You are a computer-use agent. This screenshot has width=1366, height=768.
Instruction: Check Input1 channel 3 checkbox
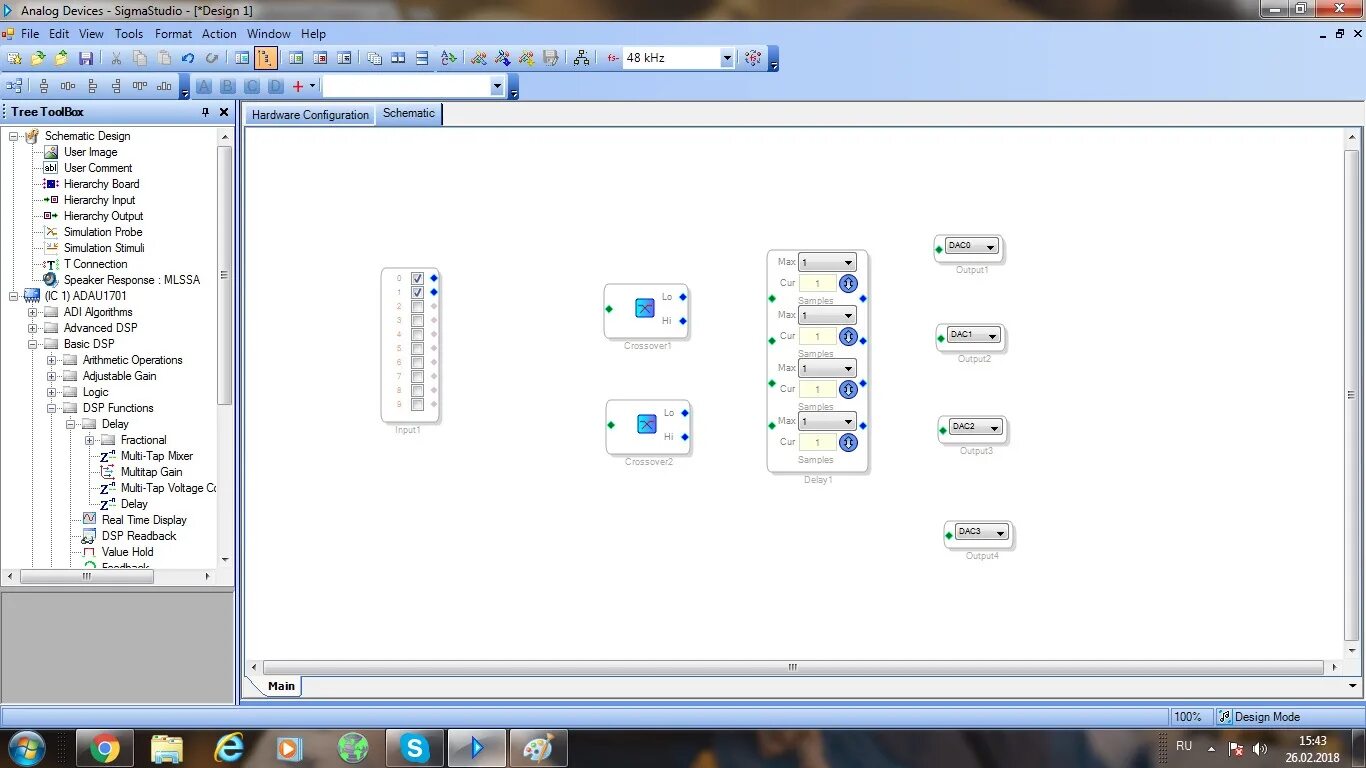417,320
